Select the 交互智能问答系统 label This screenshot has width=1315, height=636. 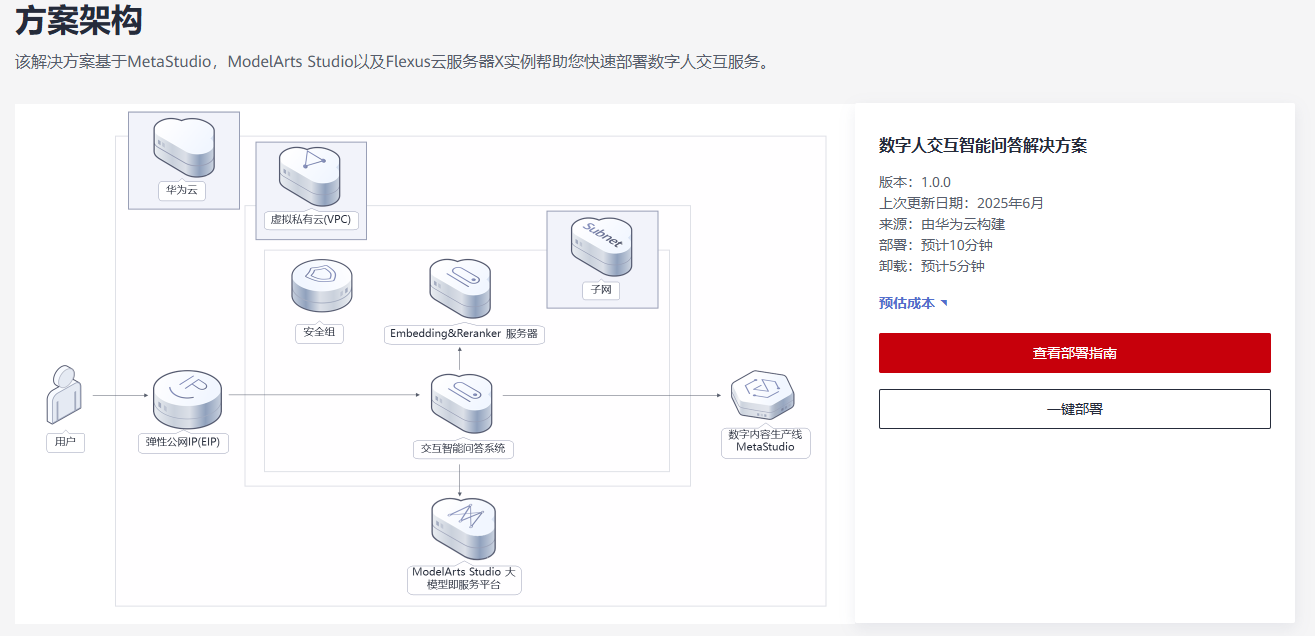coord(462,449)
